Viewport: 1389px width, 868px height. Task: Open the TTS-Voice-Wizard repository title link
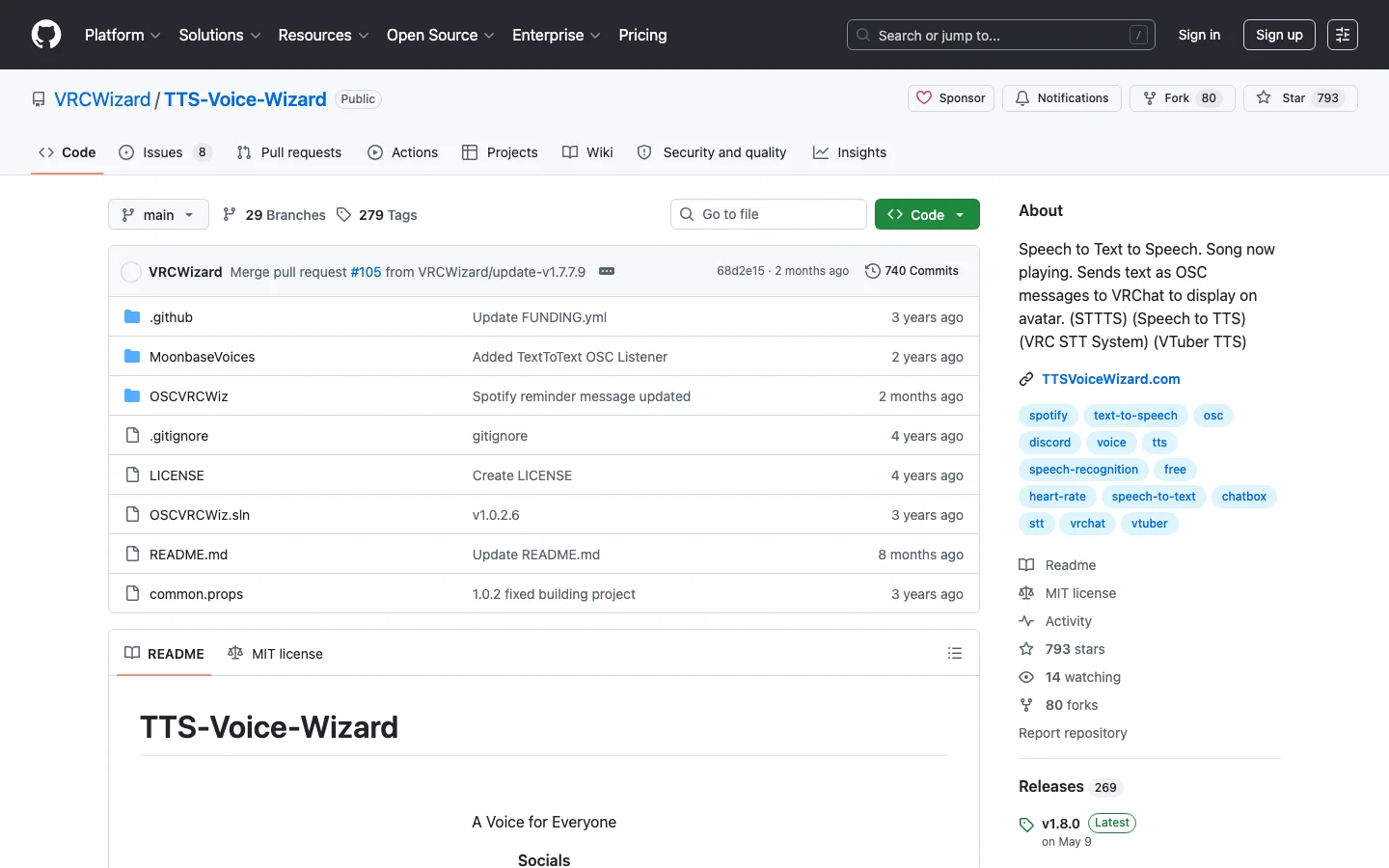pos(245,99)
